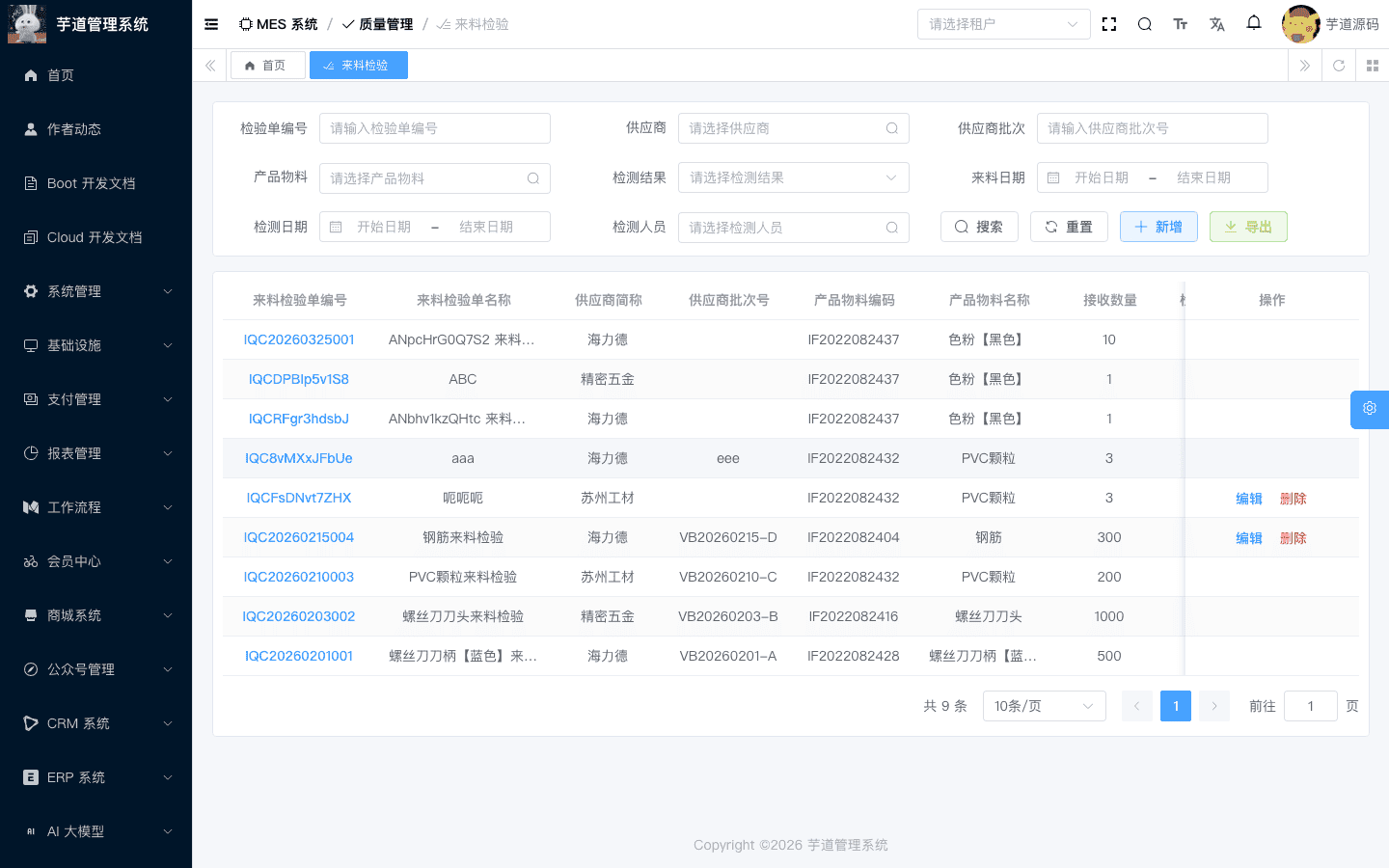Image resolution: width=1389 pixels, height=868 pixels.
Task: Refresh the current page with reload icon
Action: pos(1338,66)
